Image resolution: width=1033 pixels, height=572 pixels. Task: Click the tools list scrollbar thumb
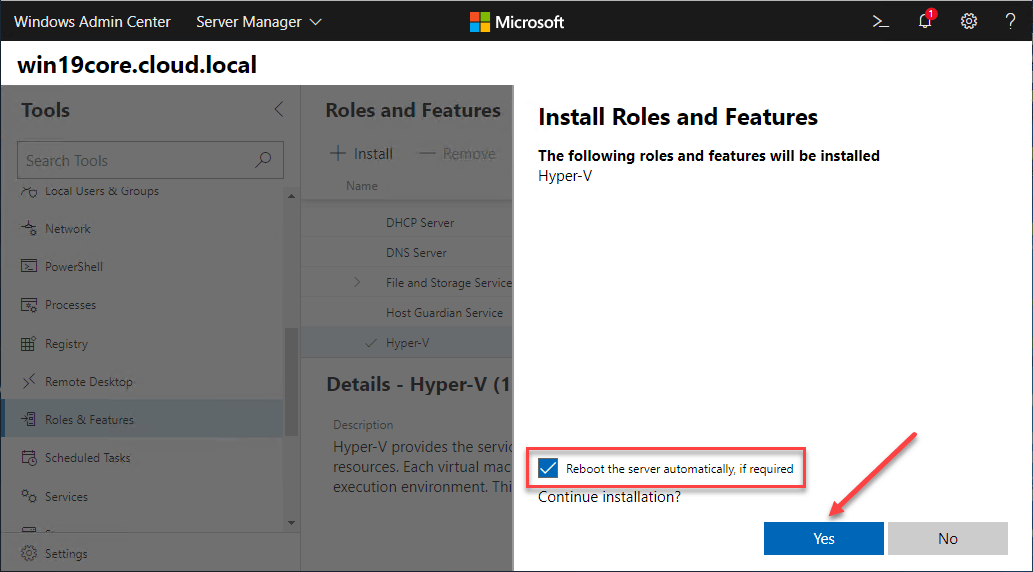(x=291, y=381)
